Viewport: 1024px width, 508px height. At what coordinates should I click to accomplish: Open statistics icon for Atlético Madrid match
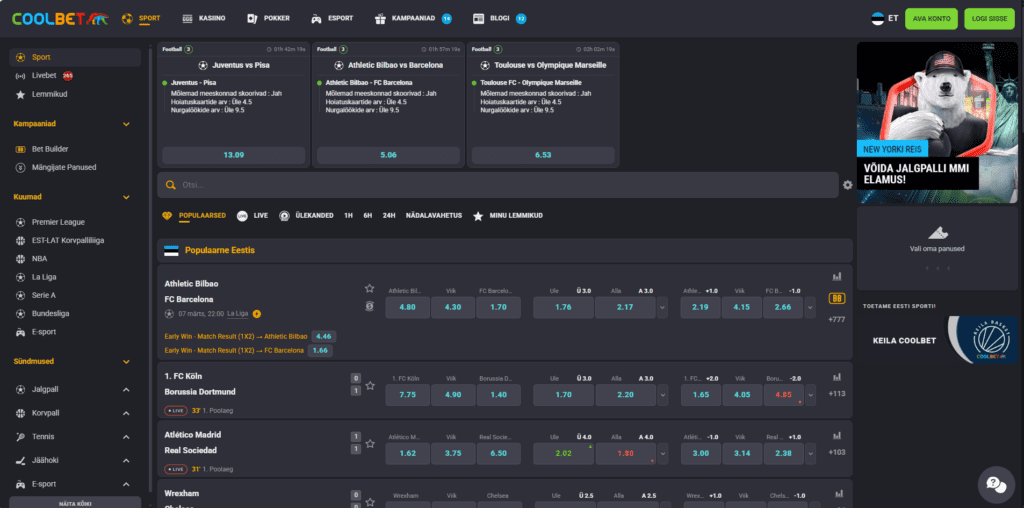coord(837,436)
